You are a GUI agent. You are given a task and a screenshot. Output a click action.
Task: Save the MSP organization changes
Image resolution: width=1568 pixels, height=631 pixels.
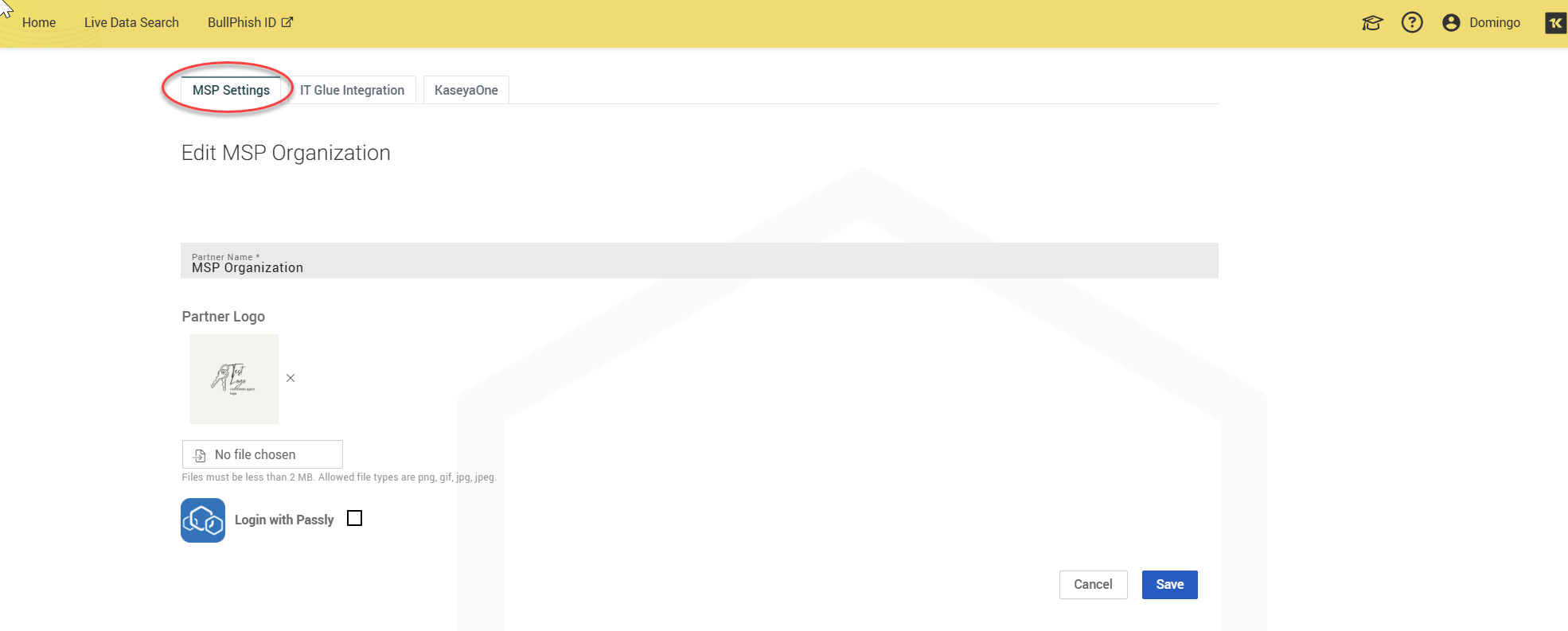tap(1169, 585)
